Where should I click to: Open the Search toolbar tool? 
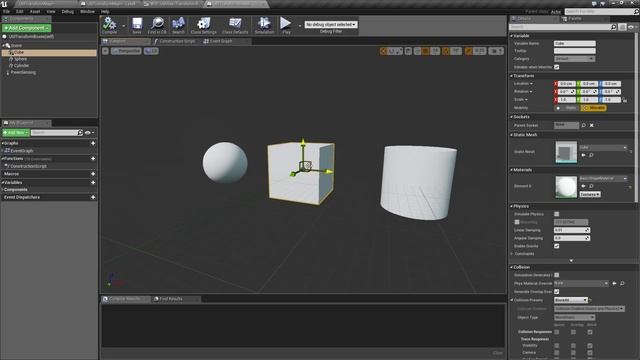[178, 25]
